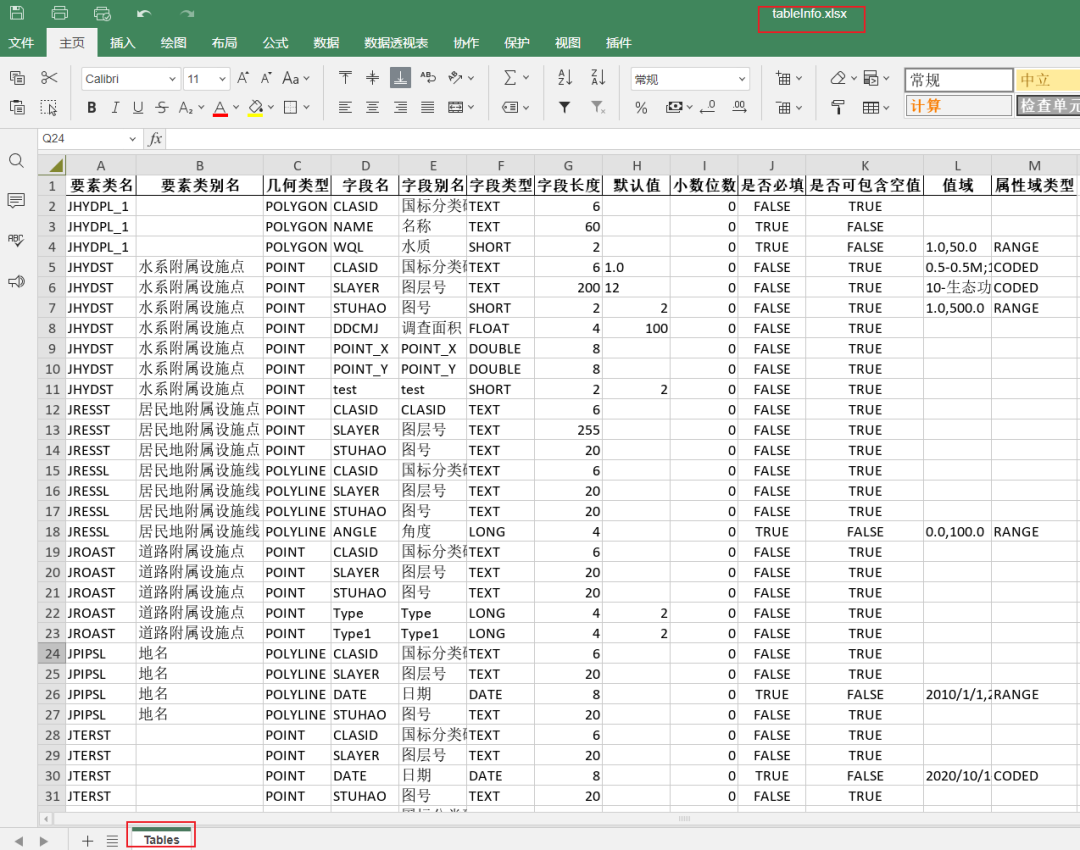Click the Print icon
1080x850 pixels.
click(60, 13)
